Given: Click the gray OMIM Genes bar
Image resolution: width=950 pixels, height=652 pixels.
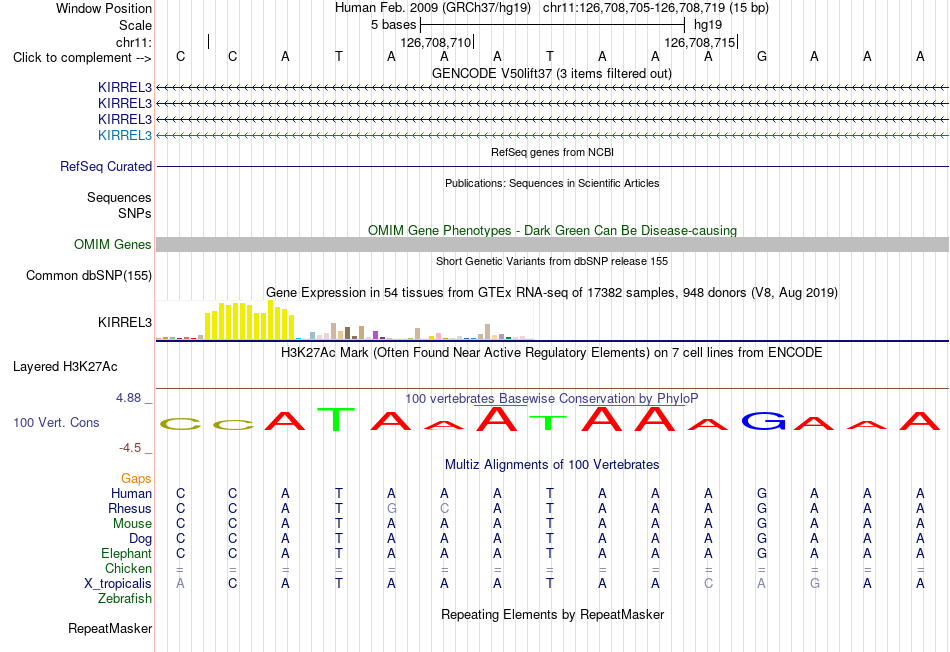Looking at the screenshot, I should (552, 244).
